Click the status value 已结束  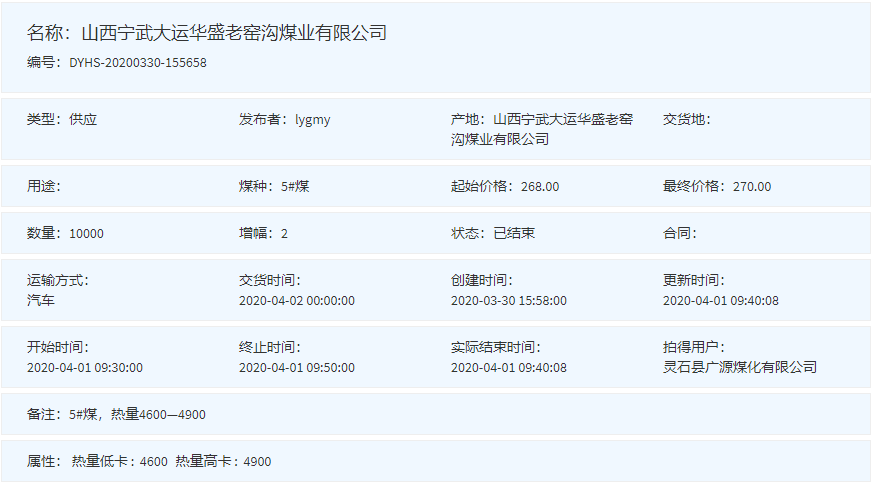[514, 233]
